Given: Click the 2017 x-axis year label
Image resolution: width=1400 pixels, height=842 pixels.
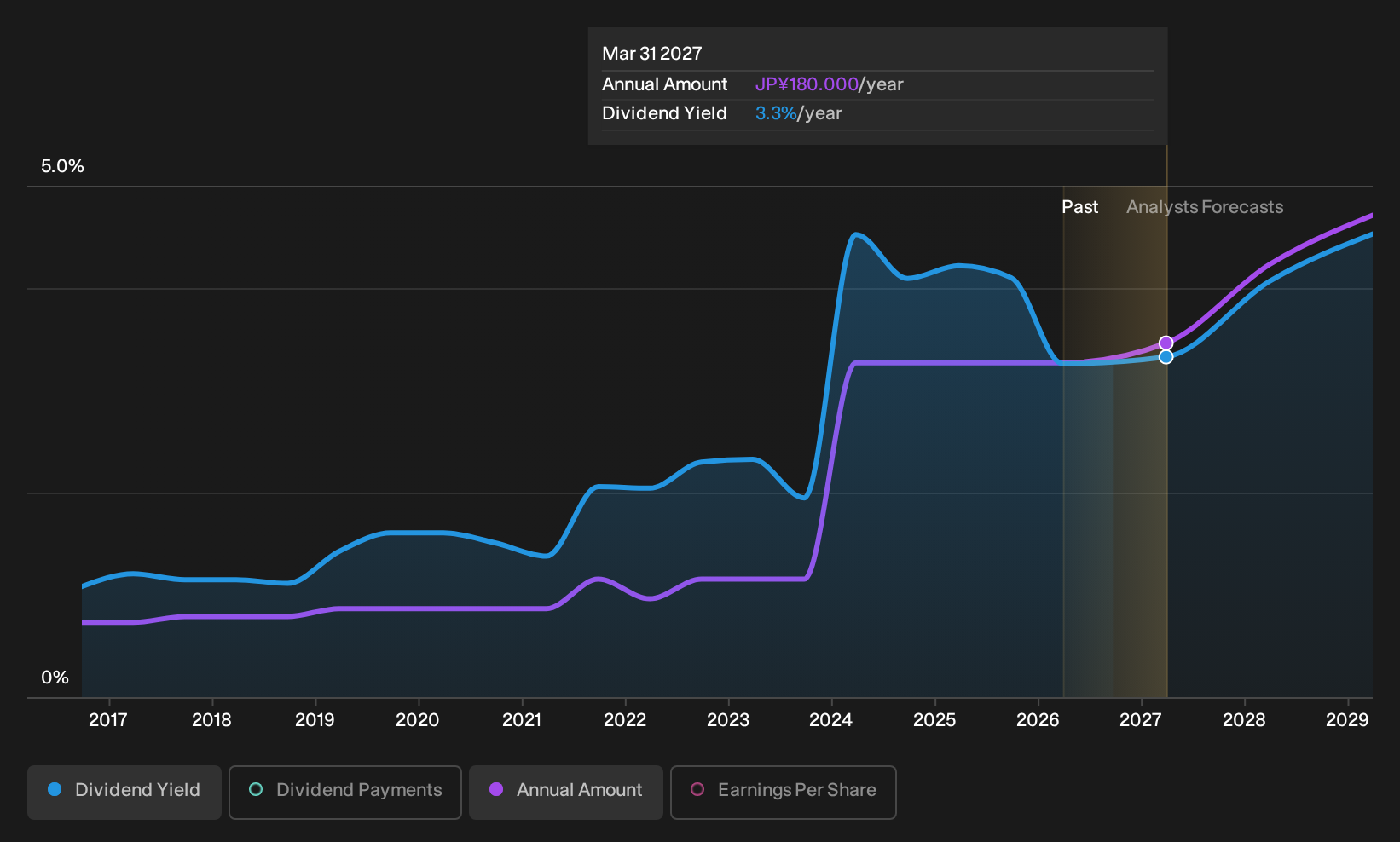Looking at the screenshot, I should (x=108, y=720).
